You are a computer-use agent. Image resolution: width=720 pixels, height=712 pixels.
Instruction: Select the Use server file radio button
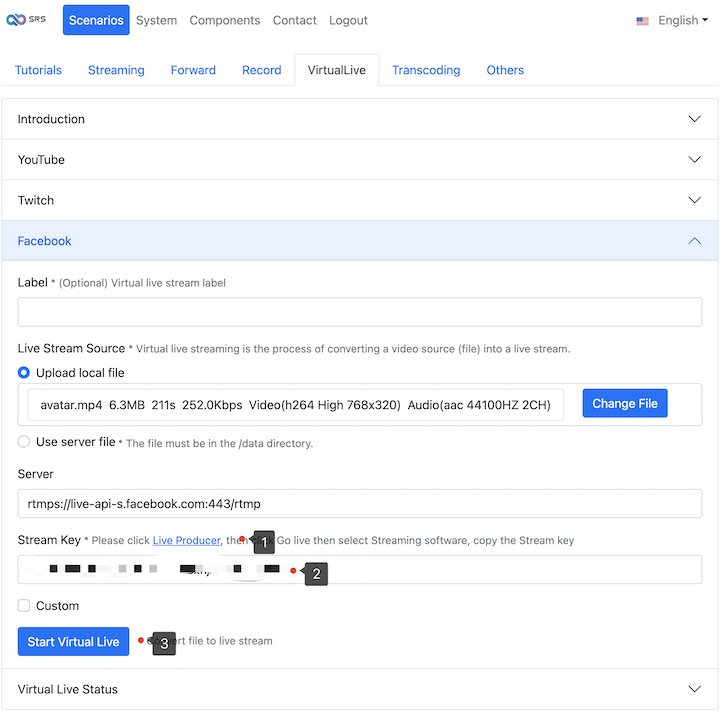click(23, 442)
